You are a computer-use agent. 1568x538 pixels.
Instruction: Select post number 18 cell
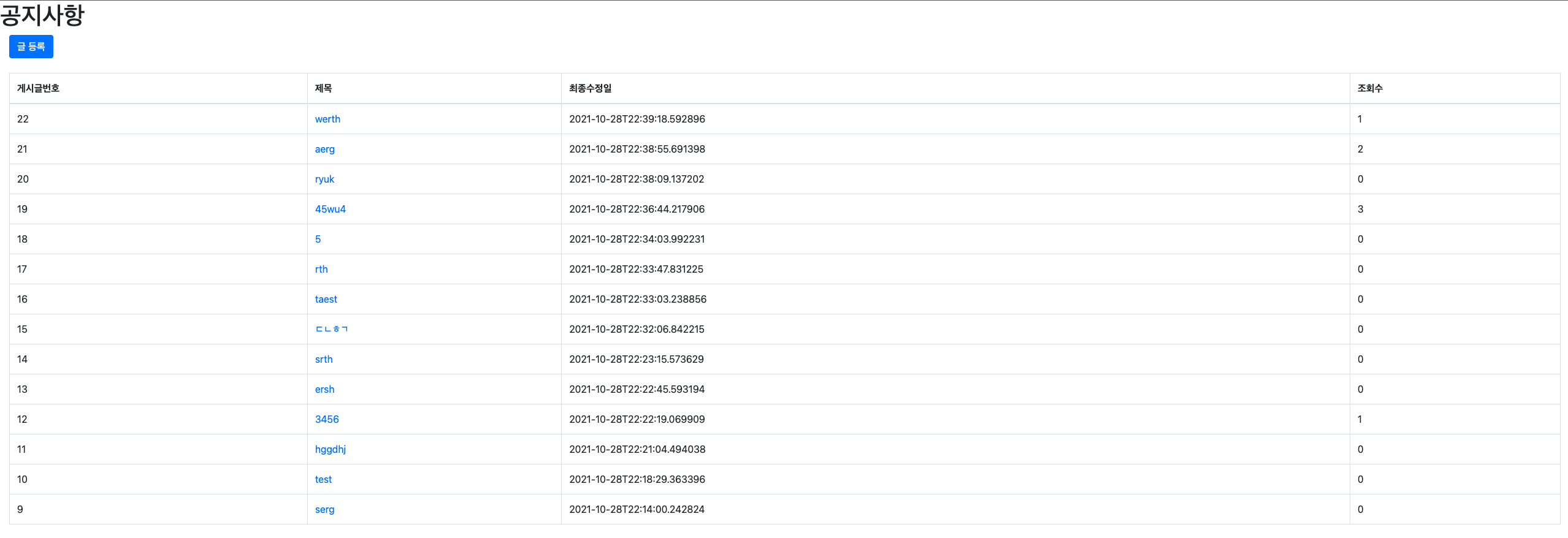click(x=158, y=239)
